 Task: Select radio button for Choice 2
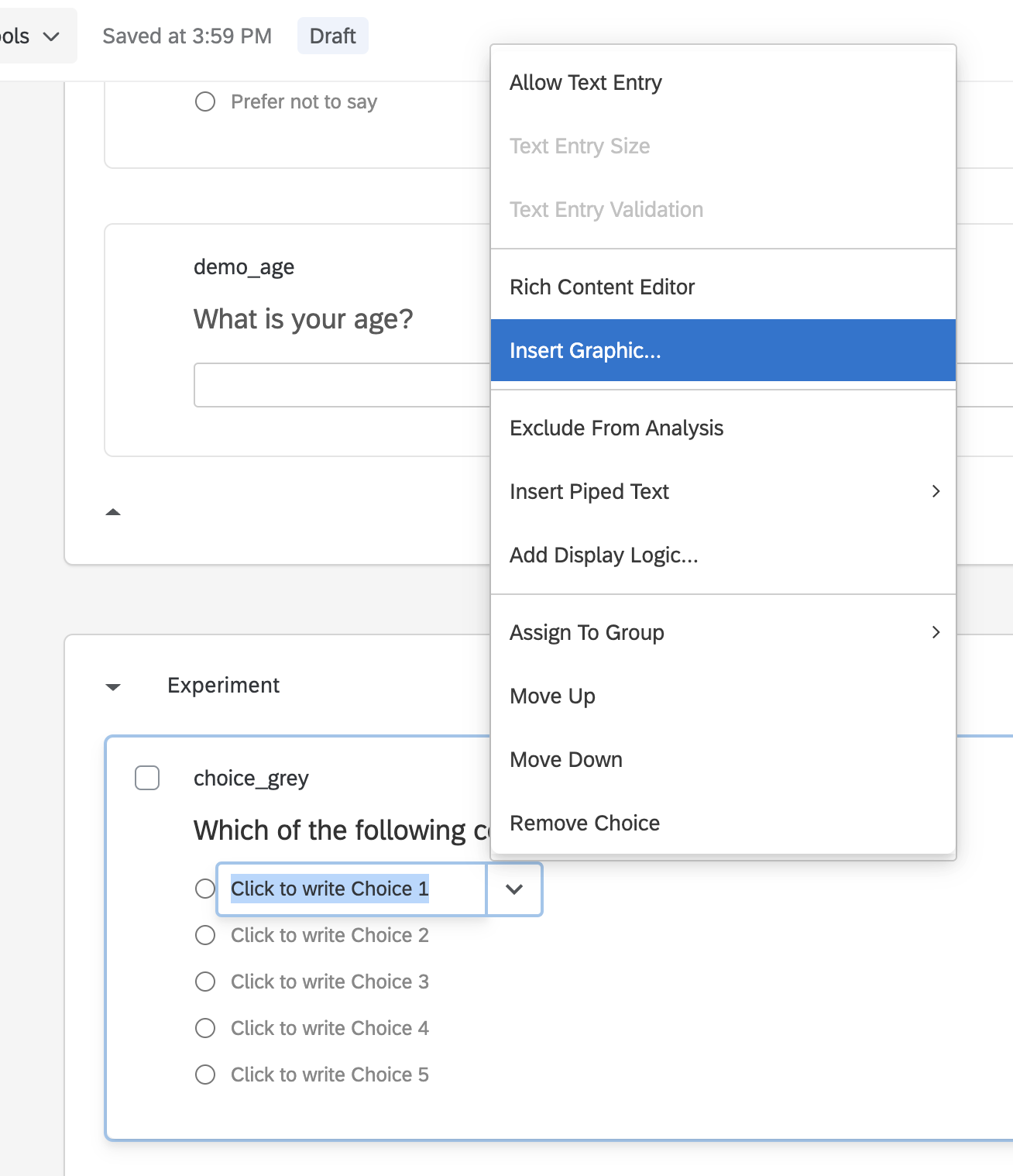(205, 935)
